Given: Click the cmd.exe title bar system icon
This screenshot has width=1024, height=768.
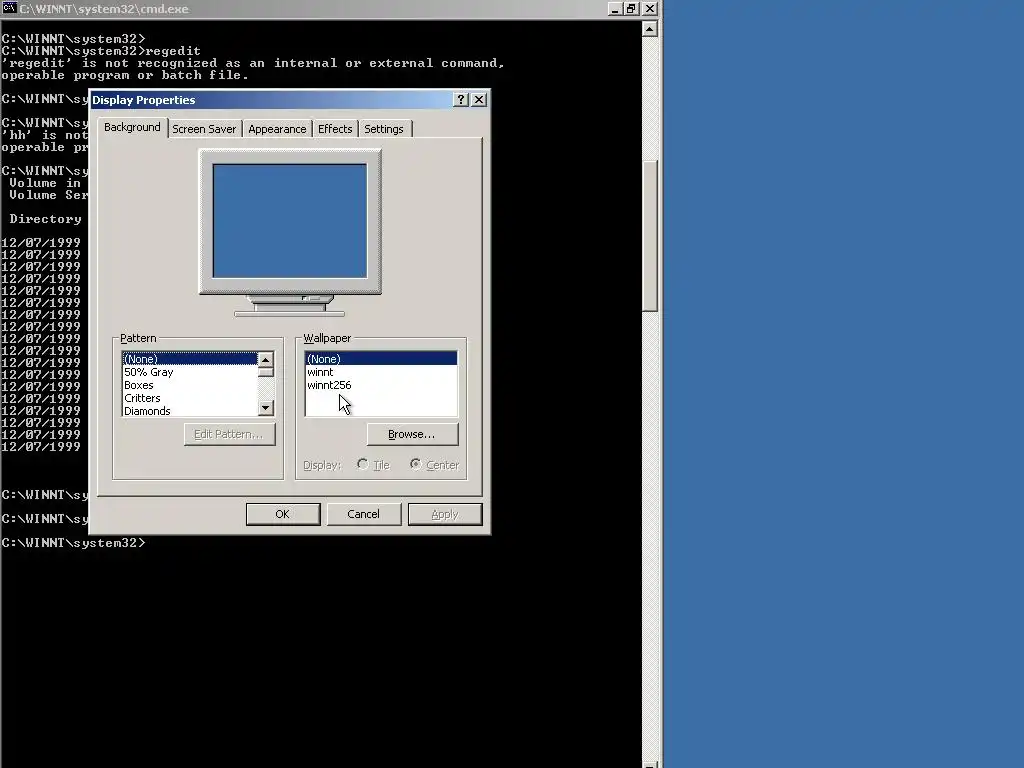Looking at the screenshot, I should (x=9, y=8).
